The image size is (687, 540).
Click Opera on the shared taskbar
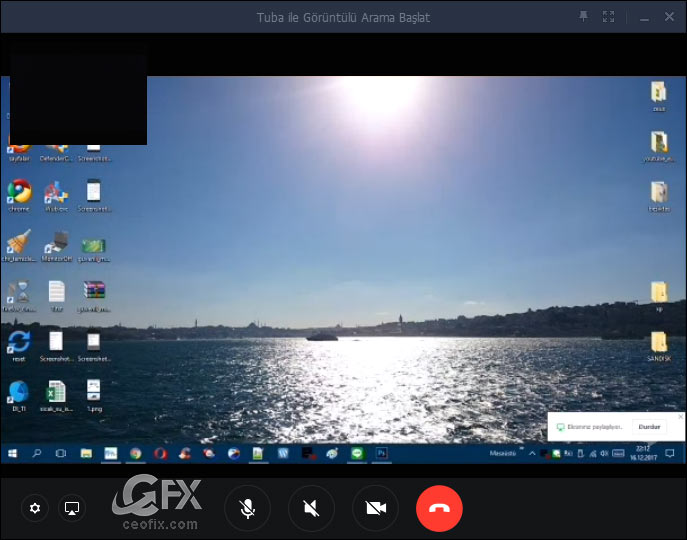[160, 453]
